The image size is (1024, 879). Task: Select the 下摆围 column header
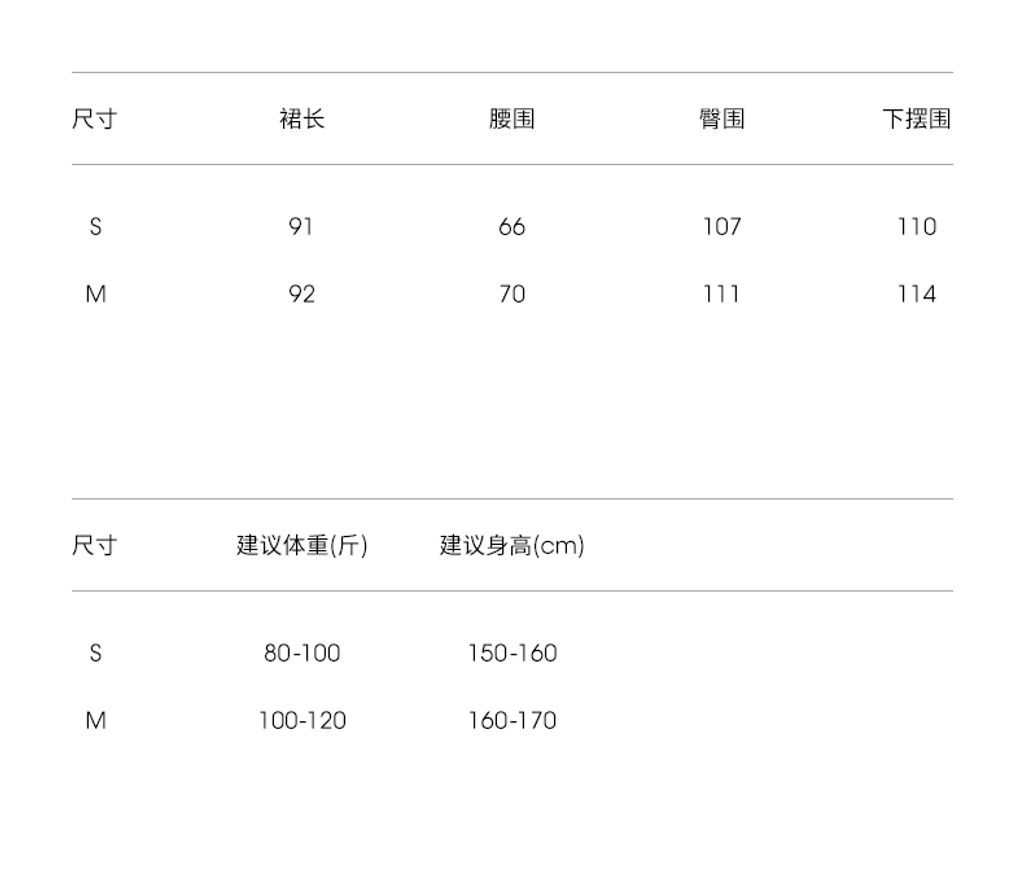tap(915, 119)
